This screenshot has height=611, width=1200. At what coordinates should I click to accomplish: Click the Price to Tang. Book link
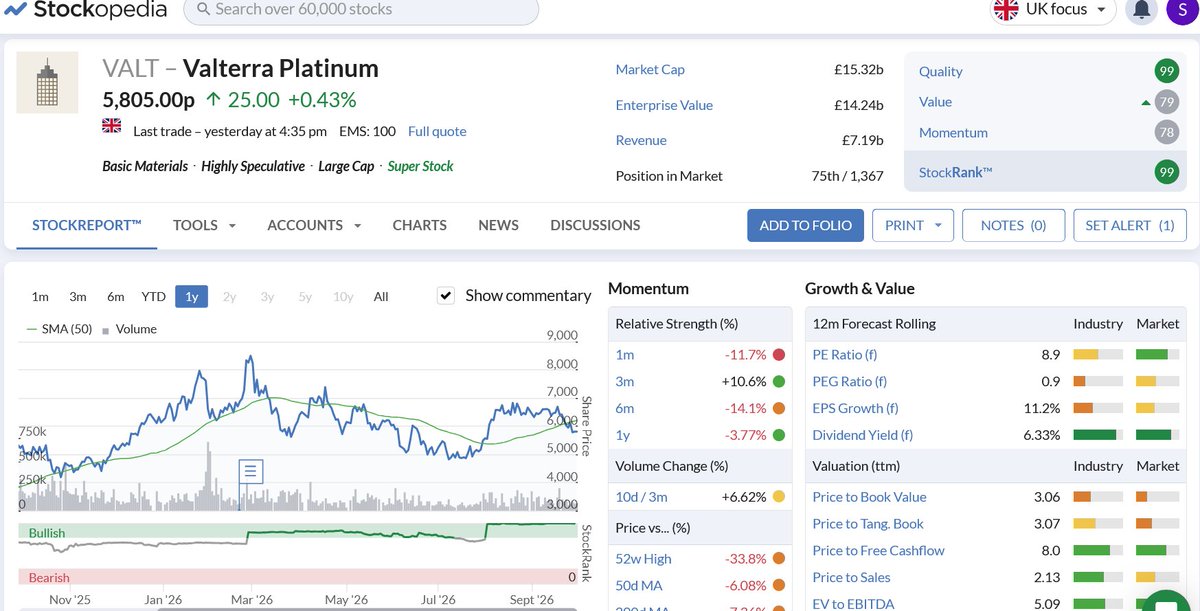[x=868, y=523]
